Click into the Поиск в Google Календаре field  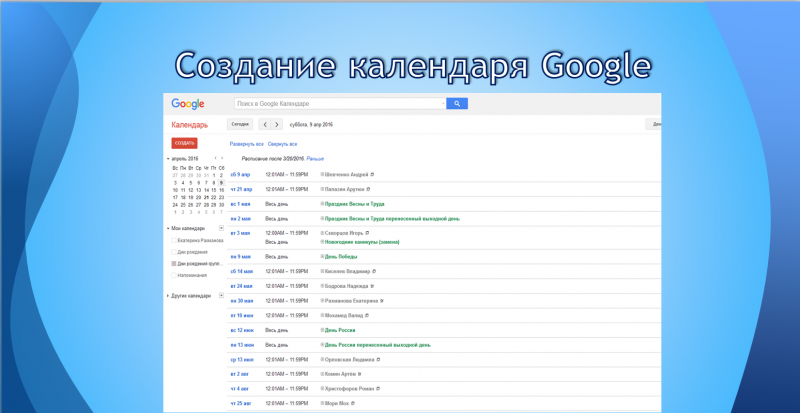[x=337, y=104]
